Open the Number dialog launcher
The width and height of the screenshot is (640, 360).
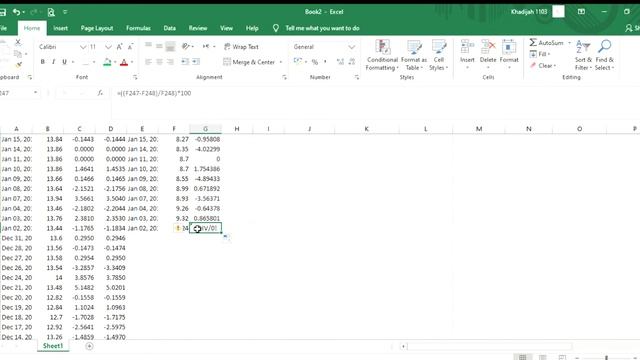point(357,77)
